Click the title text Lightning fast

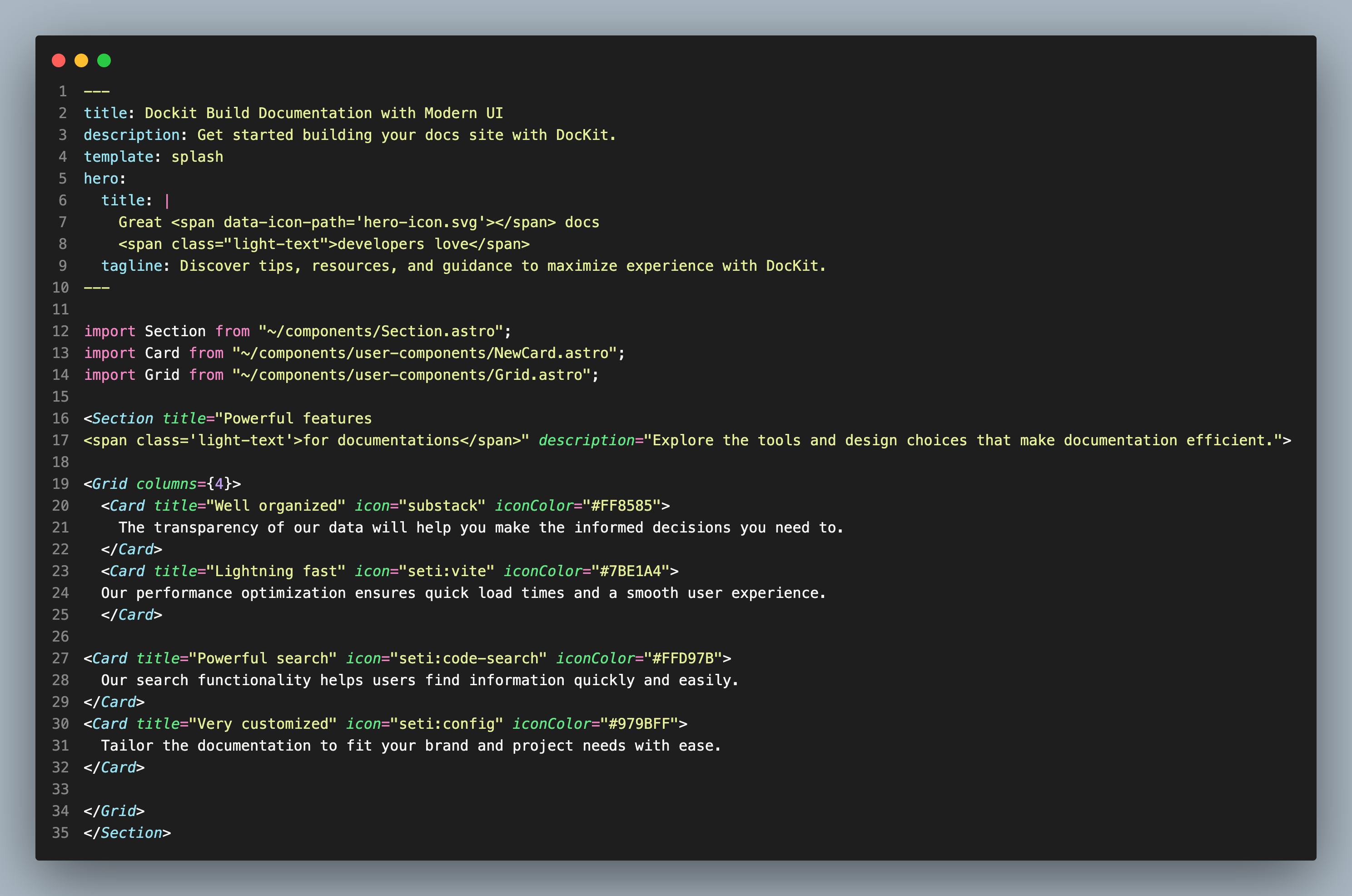pos(275,571)
